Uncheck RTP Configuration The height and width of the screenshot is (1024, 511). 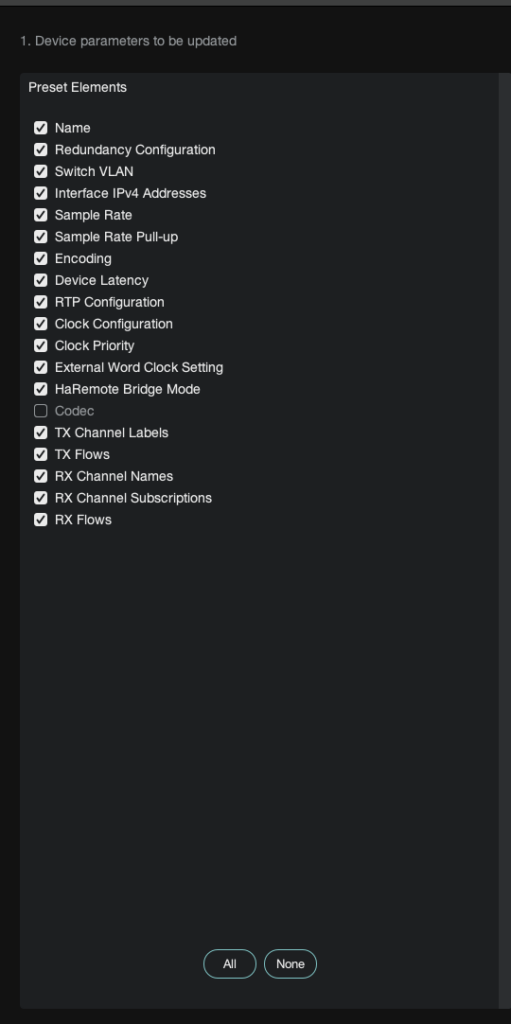pos(41,302)
